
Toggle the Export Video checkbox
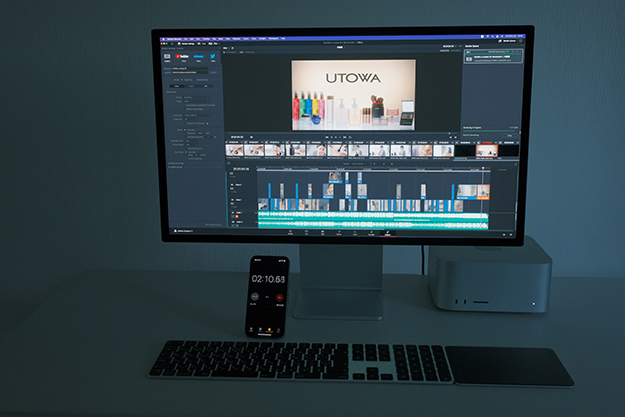pos(164,92)
